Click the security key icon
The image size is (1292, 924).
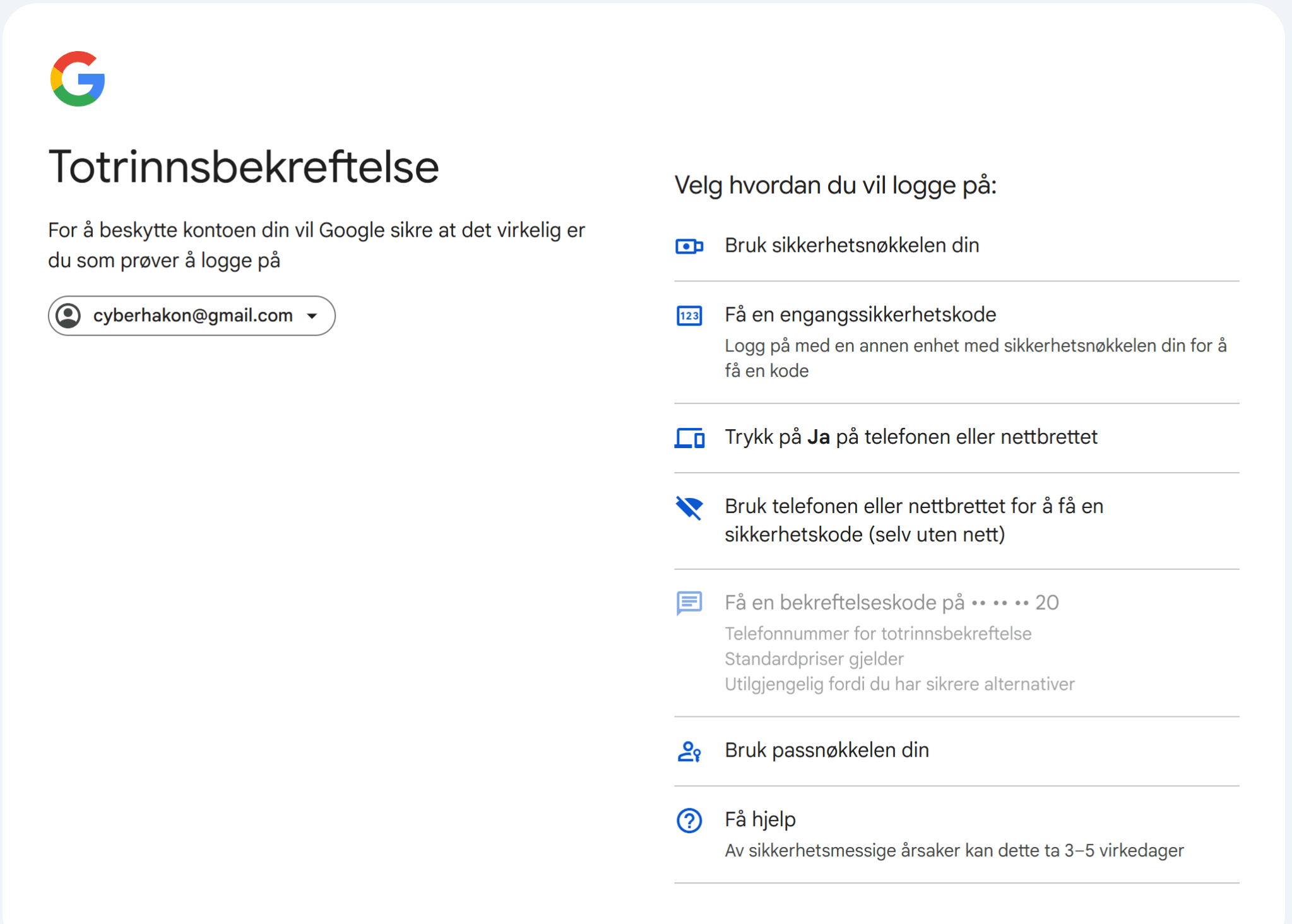click(689, 246)
